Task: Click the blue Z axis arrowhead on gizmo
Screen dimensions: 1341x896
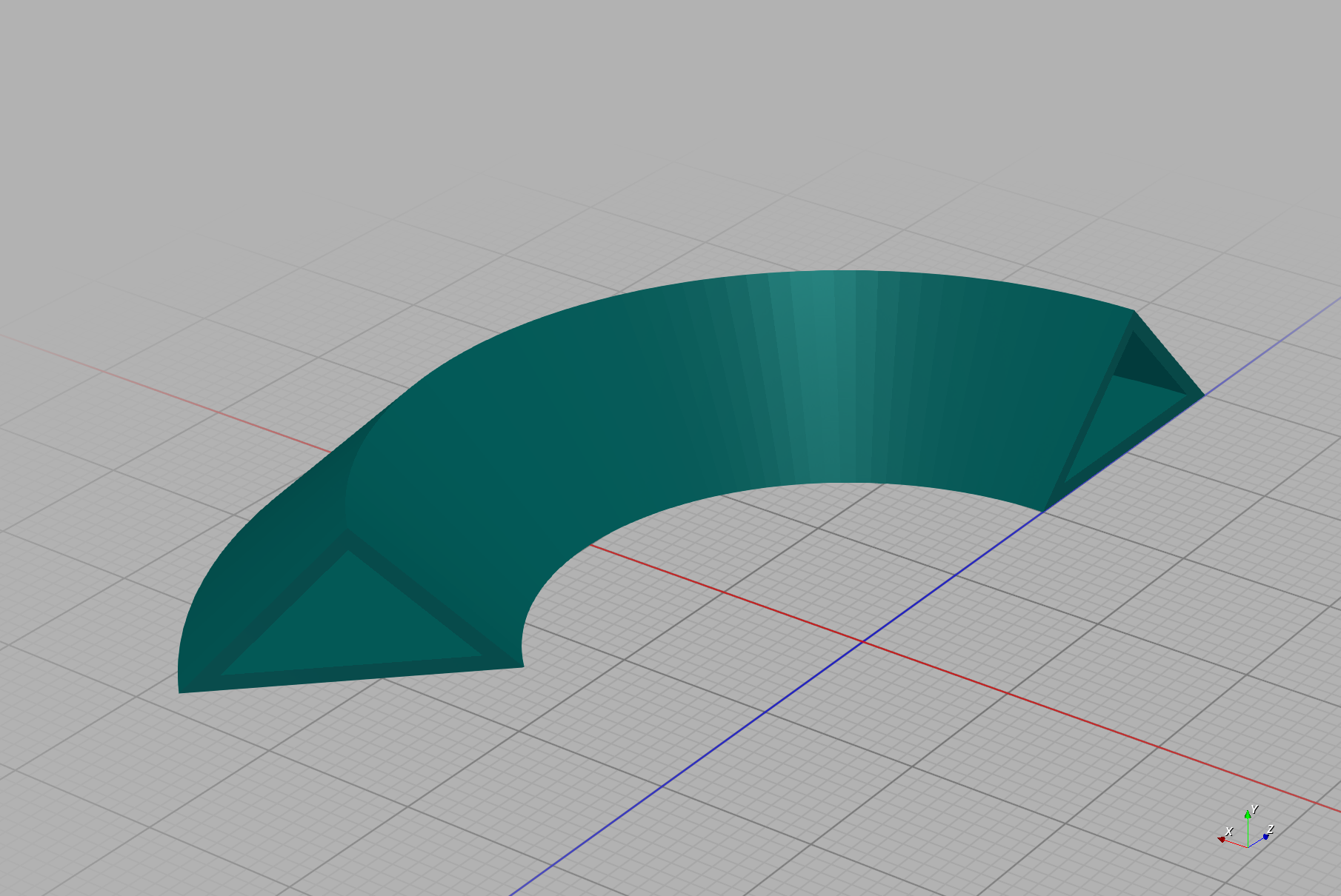Action: pos(1265,837)
